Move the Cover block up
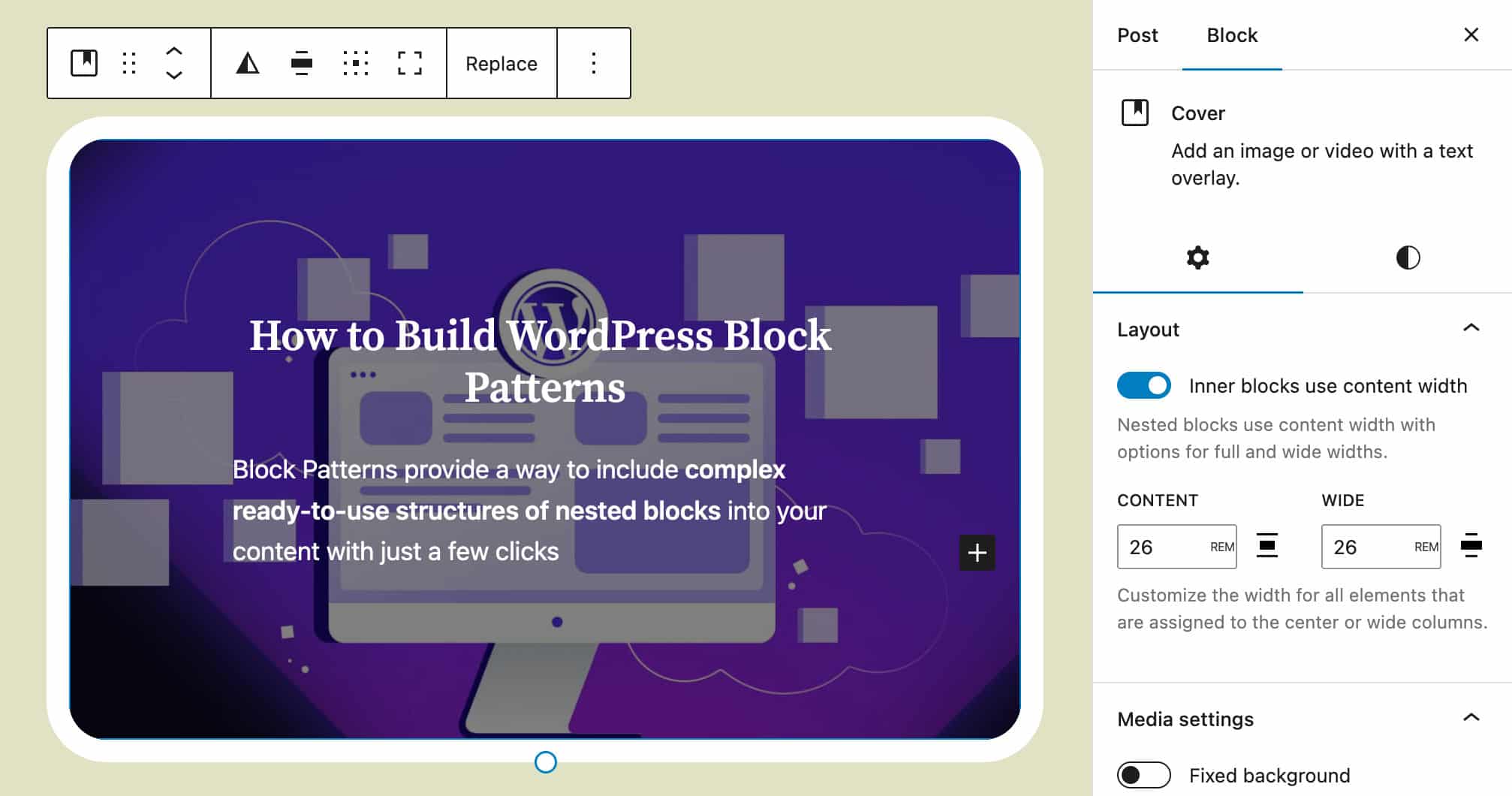The image size is (1512, 796). 173,52
